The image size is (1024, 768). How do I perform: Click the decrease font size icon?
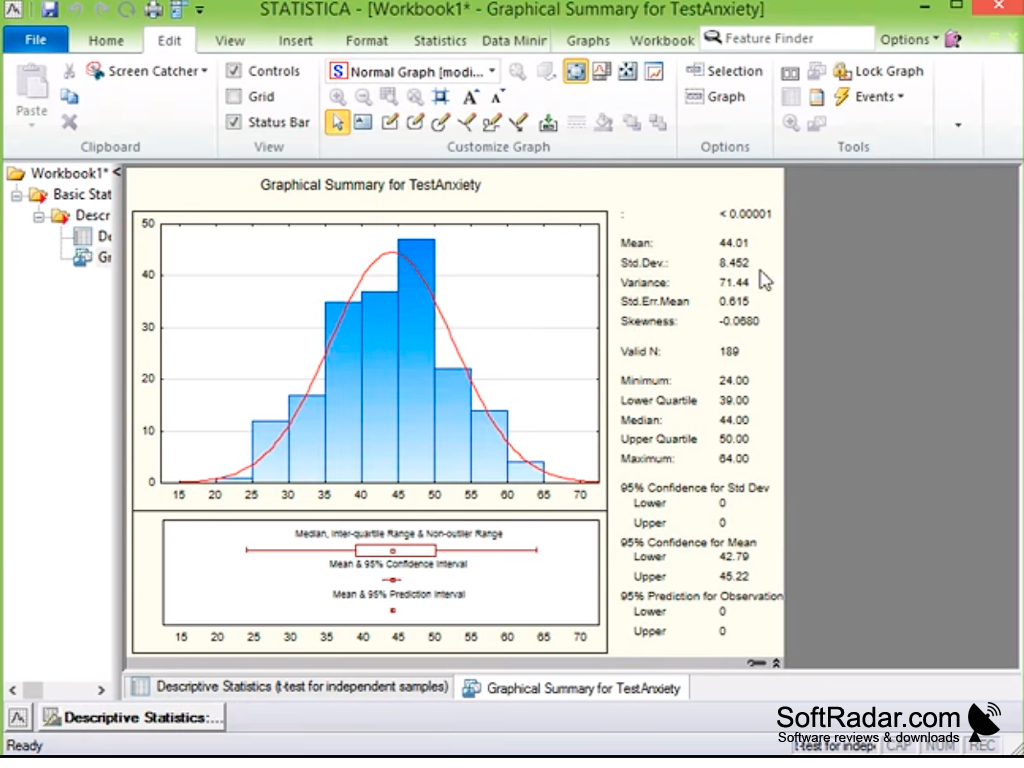(497, 97)
